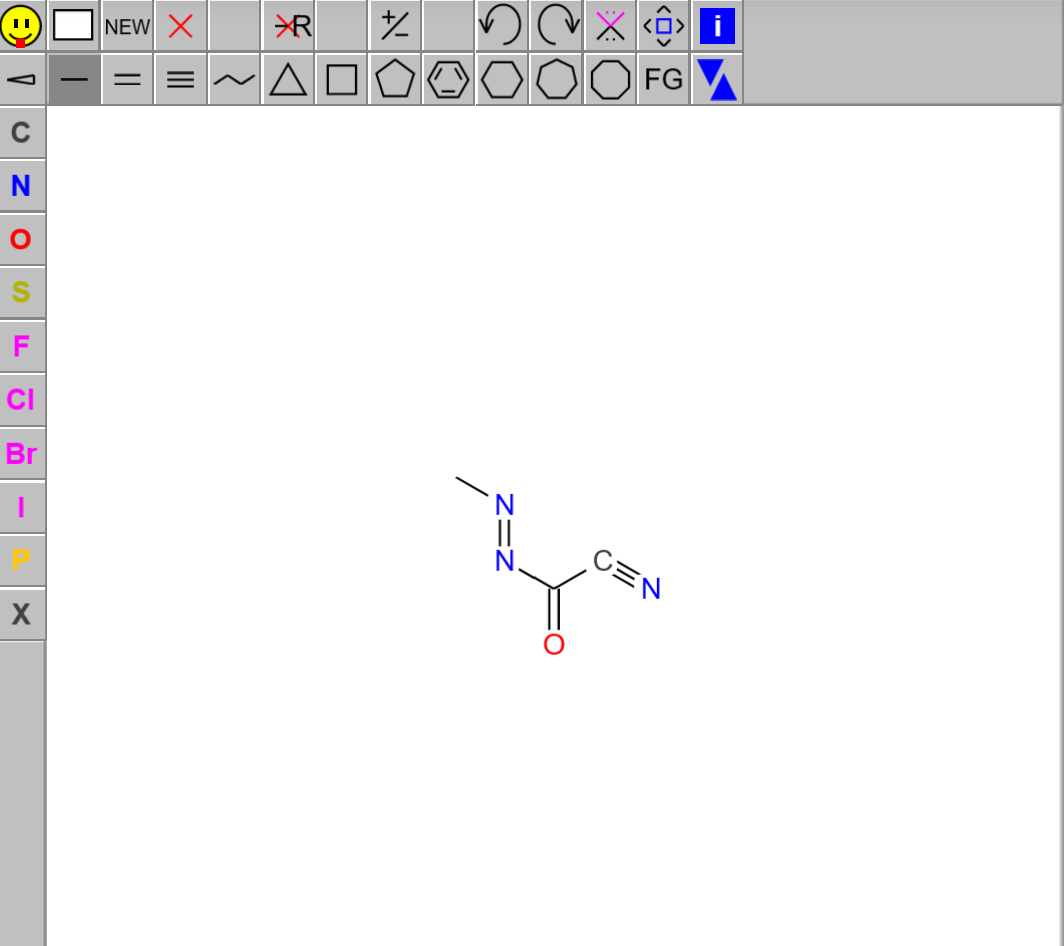Click the smiley face SMILES icon
The width and height of the screenshot is (1064, 946).
(21, 26)
